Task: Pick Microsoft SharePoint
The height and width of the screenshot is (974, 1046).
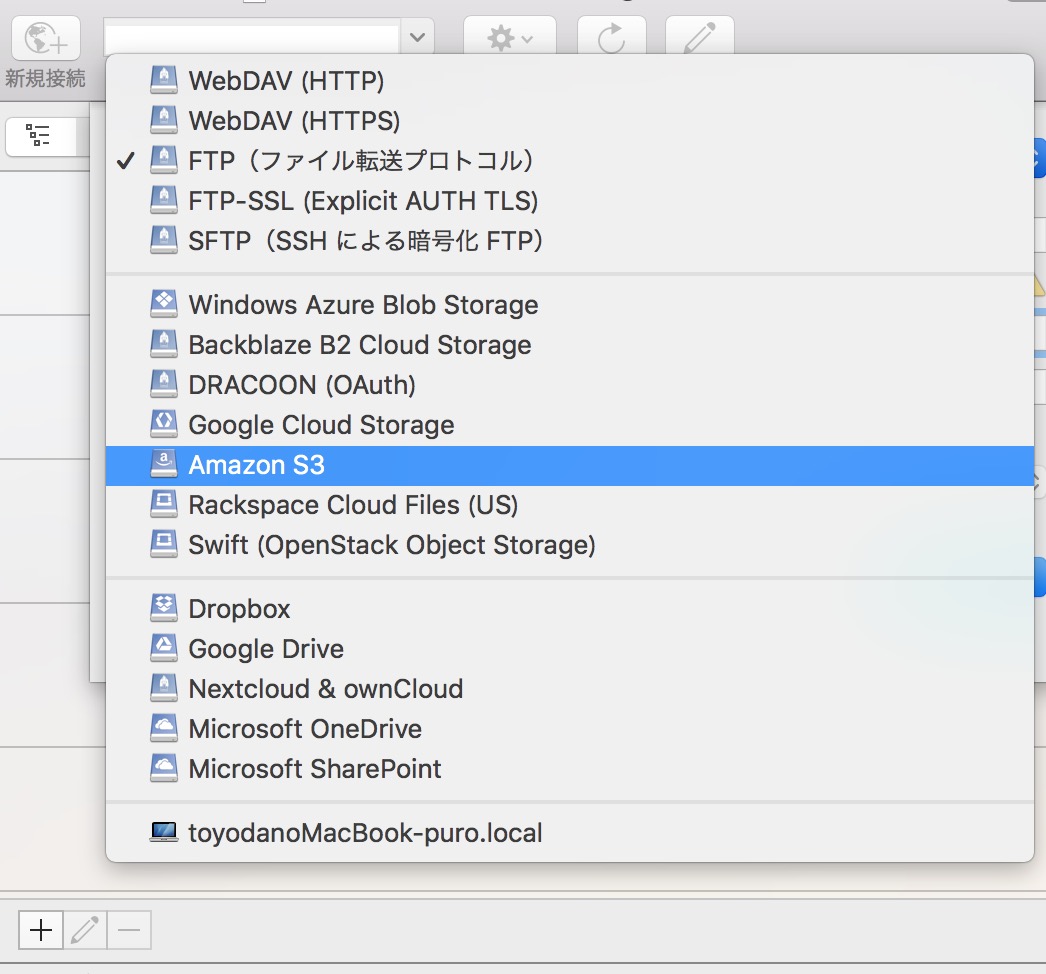Action: pyautogui.click(x=570, y=769)
